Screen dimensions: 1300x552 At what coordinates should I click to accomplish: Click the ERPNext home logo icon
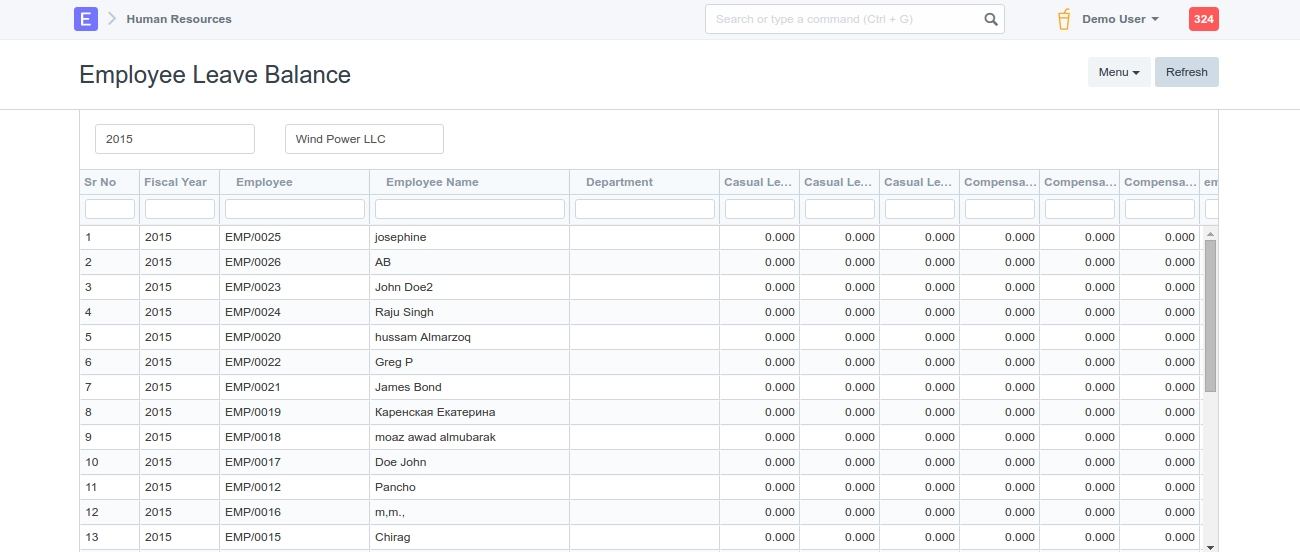point(86,19)
